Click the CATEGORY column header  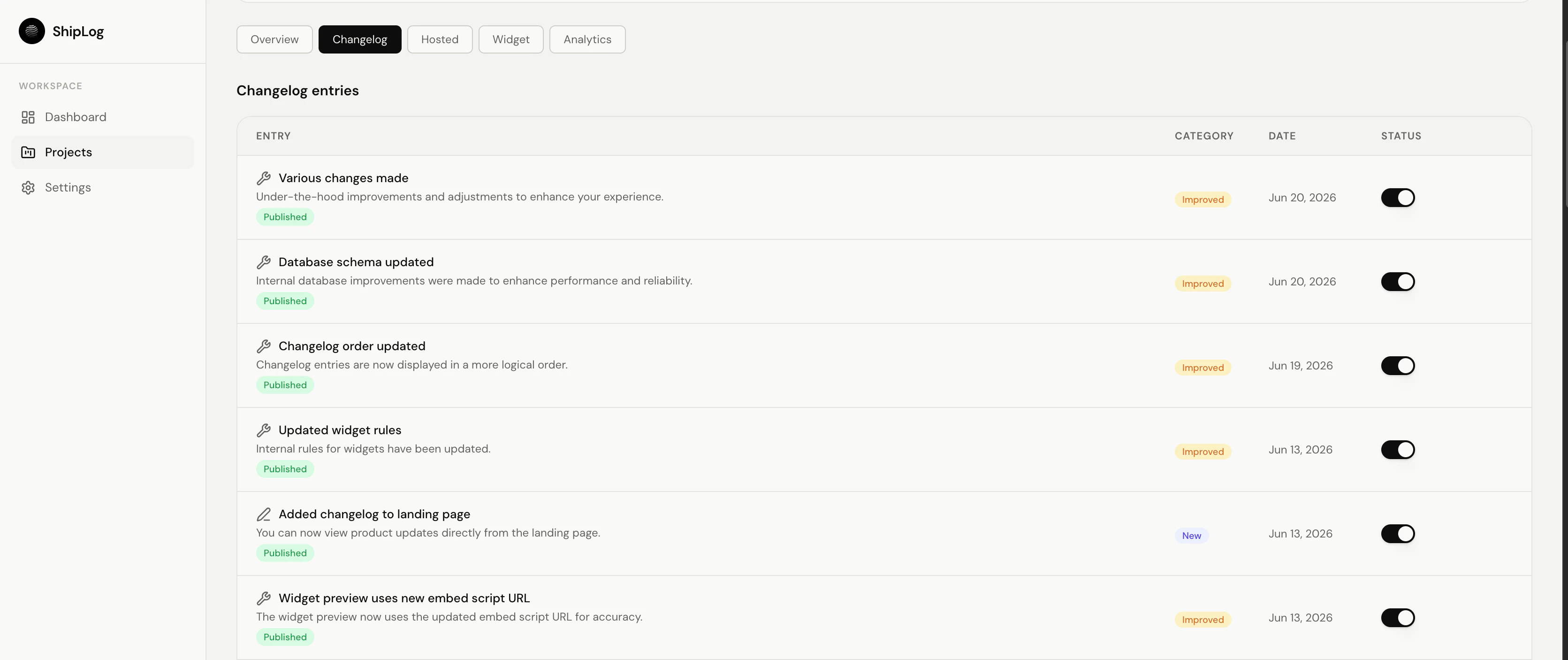(1204, 136)
